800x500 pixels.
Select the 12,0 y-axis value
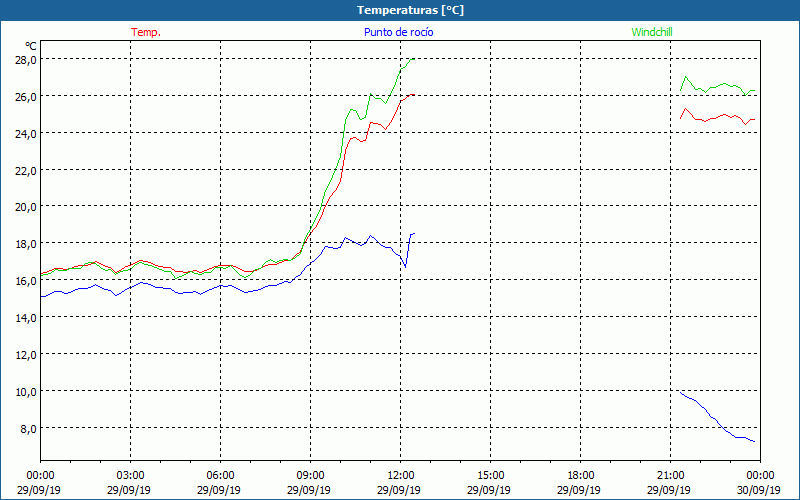[x=26, y=355]
